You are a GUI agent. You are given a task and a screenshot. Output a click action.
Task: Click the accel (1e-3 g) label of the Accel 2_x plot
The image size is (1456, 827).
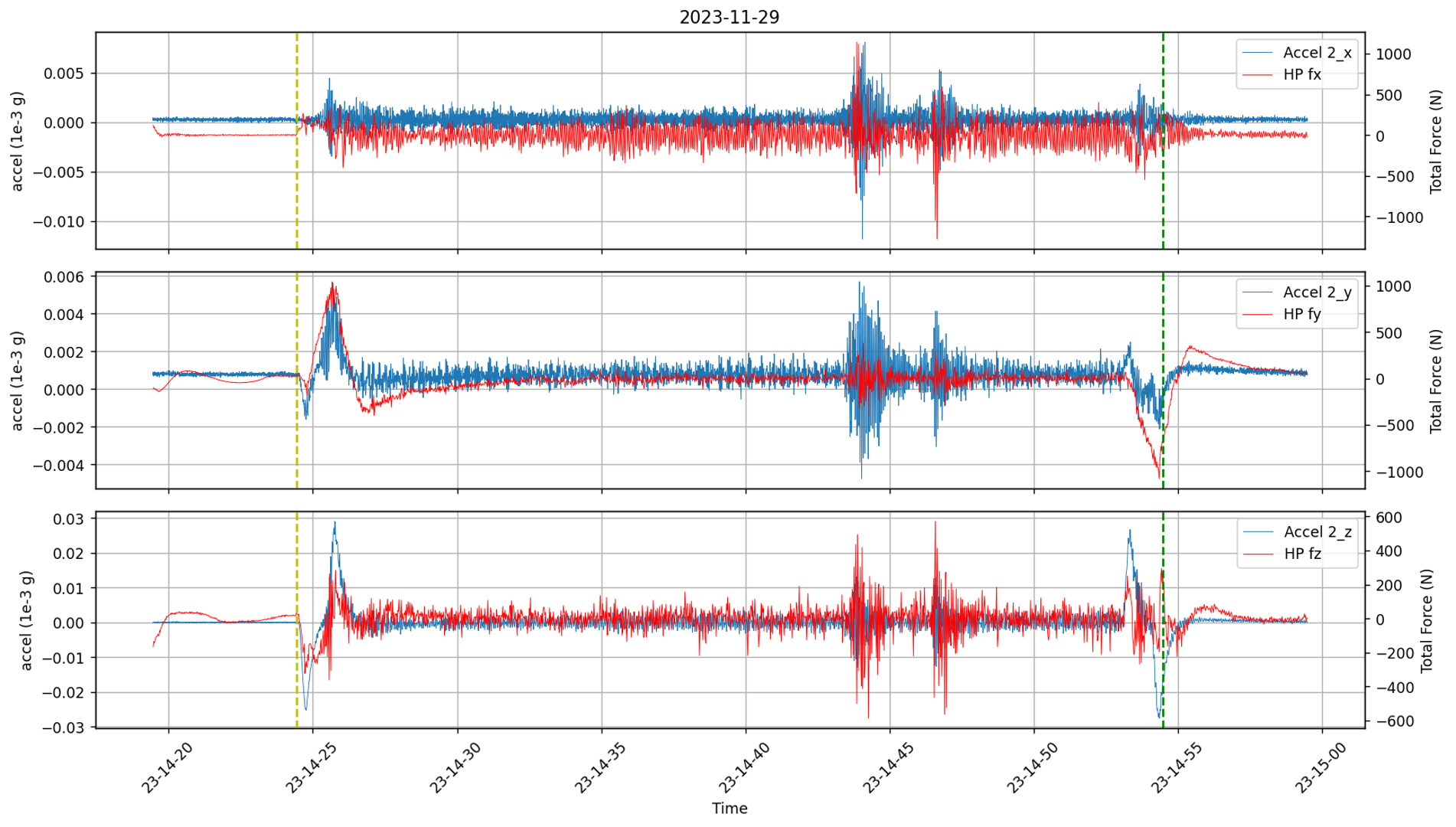click(18, 141)
